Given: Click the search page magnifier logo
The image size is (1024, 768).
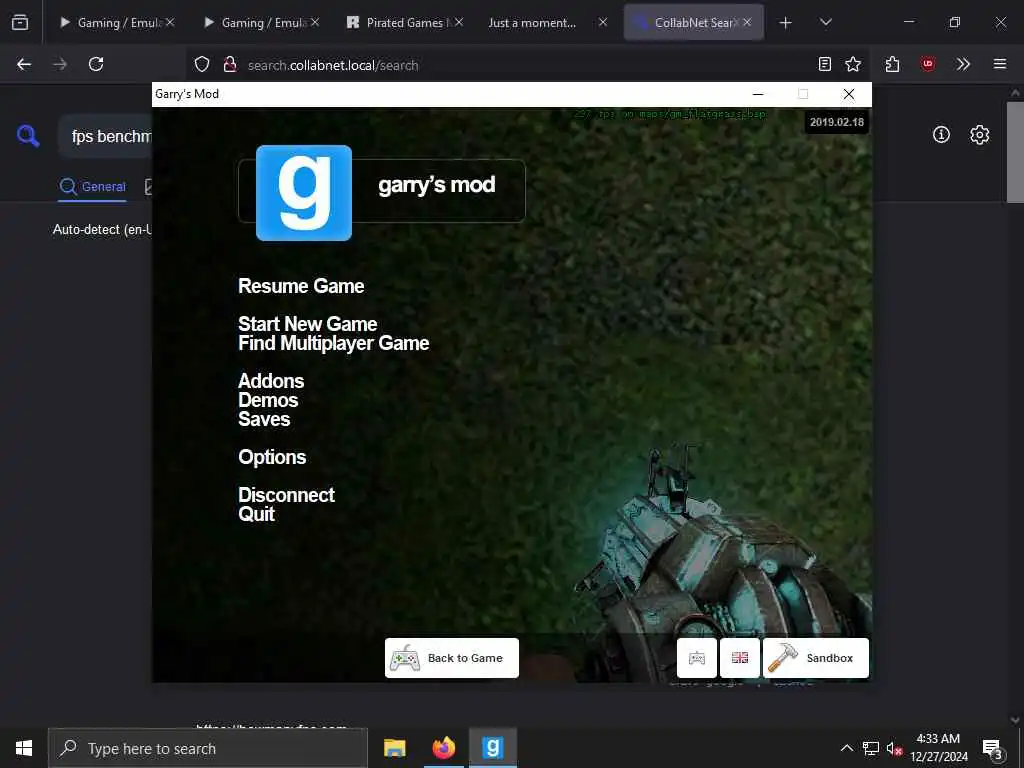Looking at the screenshot, I should point(28,136).
